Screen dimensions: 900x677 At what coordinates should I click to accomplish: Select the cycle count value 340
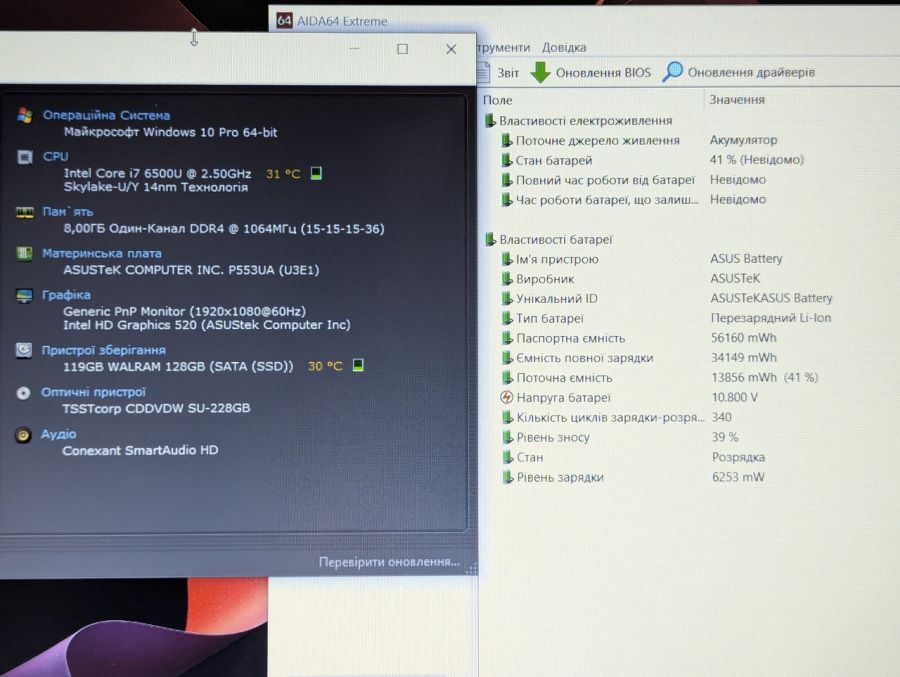[x=722, y=417]
